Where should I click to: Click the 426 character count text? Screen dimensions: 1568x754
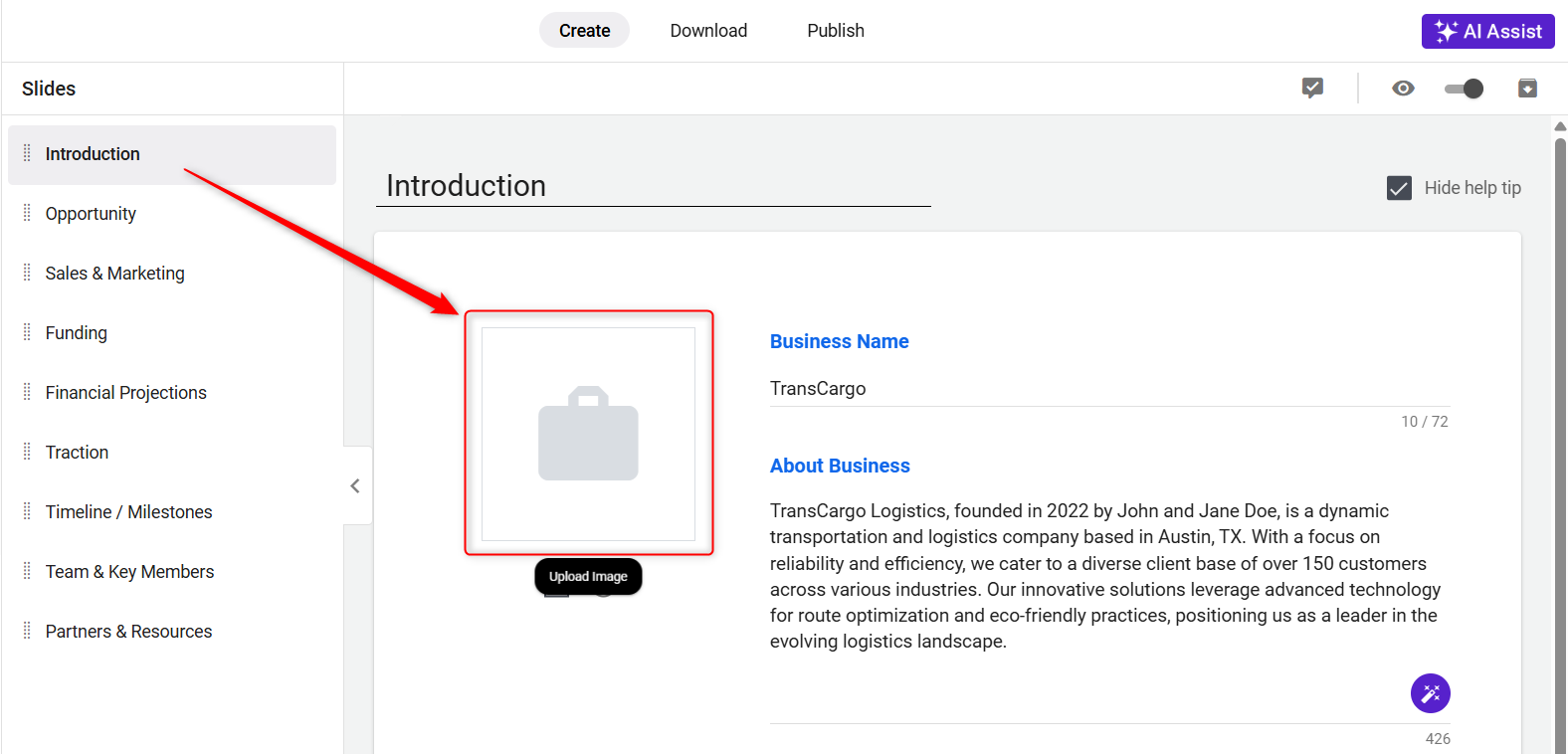[1438, 739]
